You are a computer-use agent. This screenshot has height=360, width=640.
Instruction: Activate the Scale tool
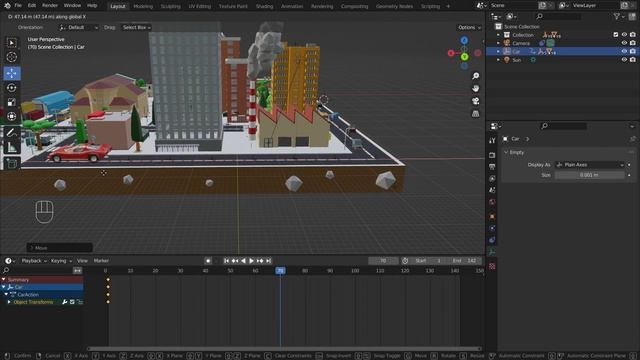click(x=12, y=102)
